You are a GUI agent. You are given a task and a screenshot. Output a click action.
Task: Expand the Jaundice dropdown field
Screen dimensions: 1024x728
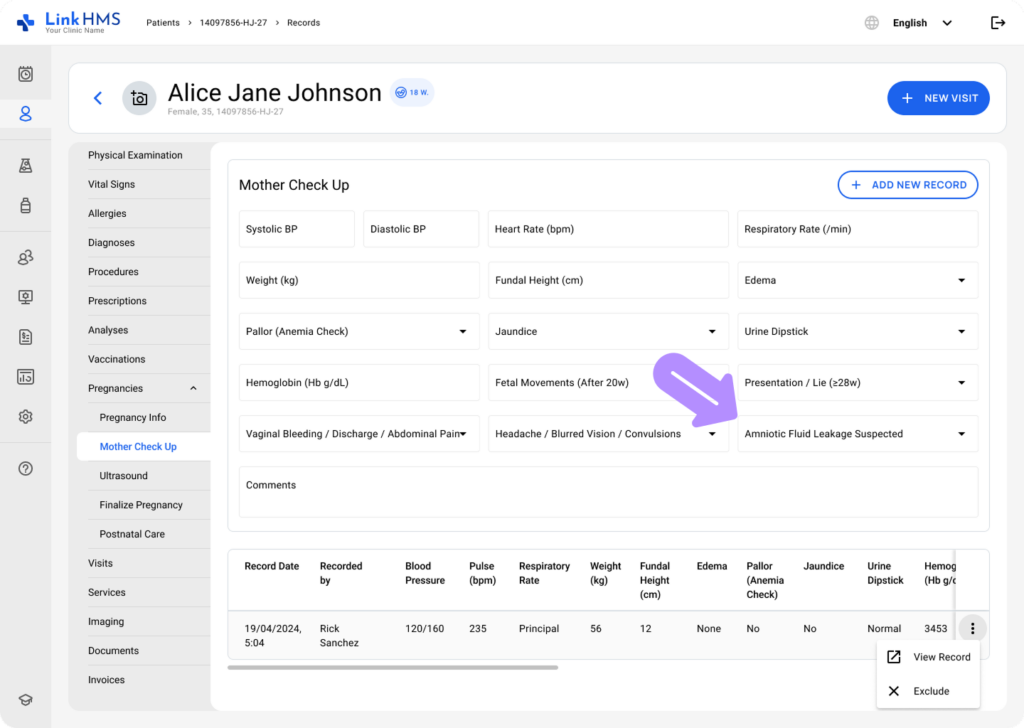tap(608, 332)
